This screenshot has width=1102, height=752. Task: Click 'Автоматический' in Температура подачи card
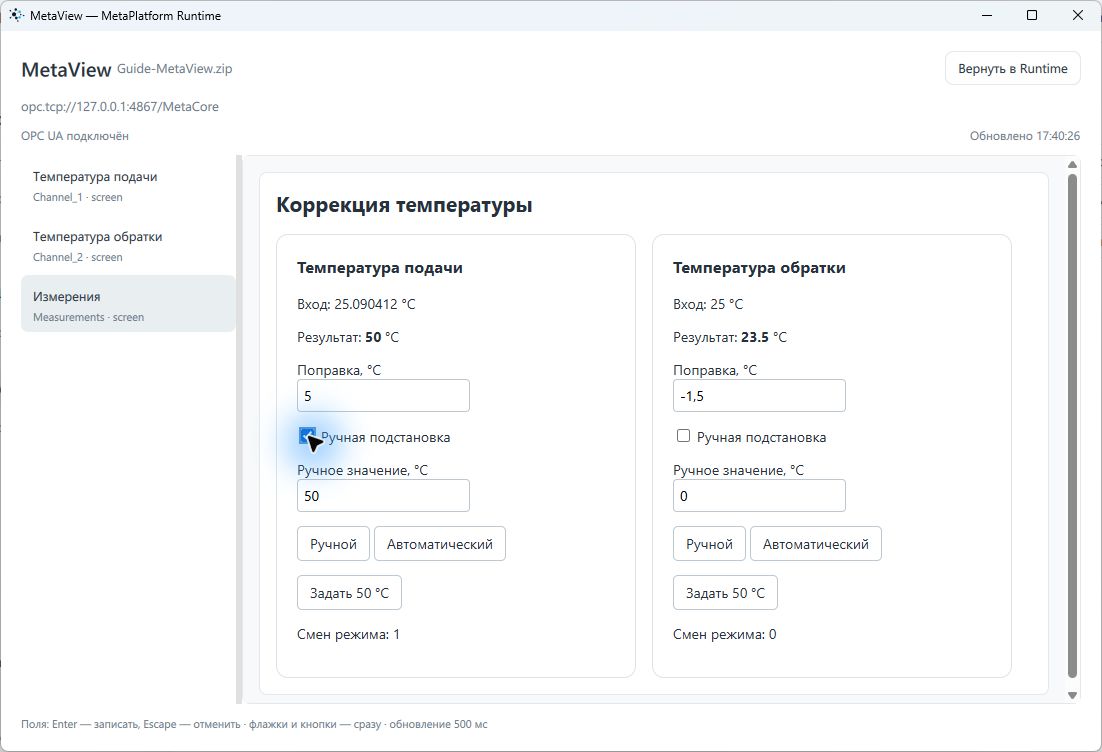(440, 543)
